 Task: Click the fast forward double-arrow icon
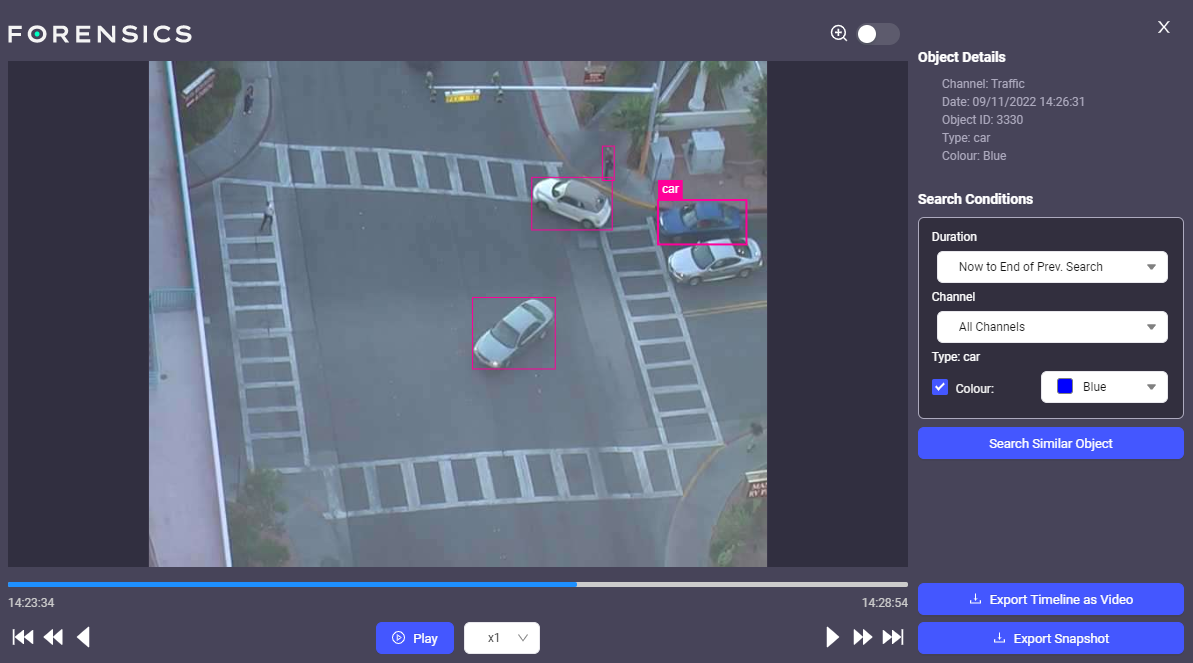(x=862, y=638)
